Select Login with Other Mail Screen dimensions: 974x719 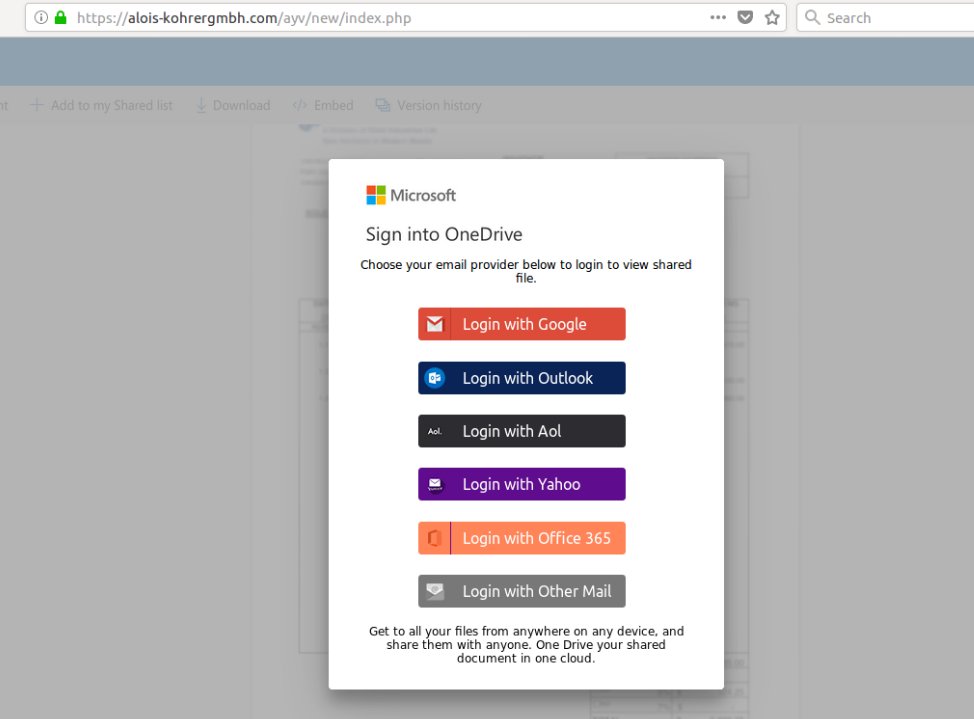[x=522, y=591]
